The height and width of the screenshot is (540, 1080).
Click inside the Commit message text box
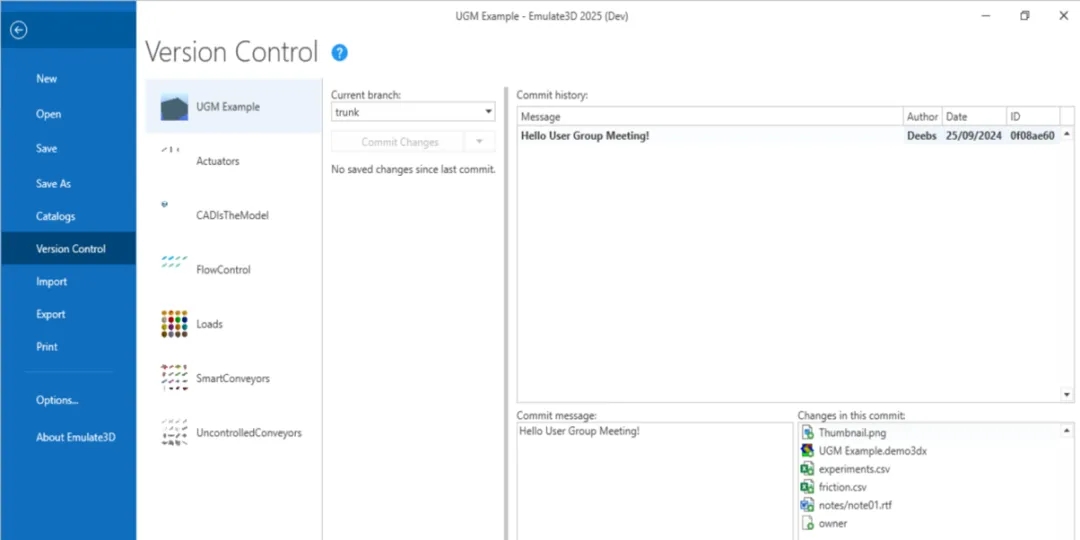click(655, 481)
